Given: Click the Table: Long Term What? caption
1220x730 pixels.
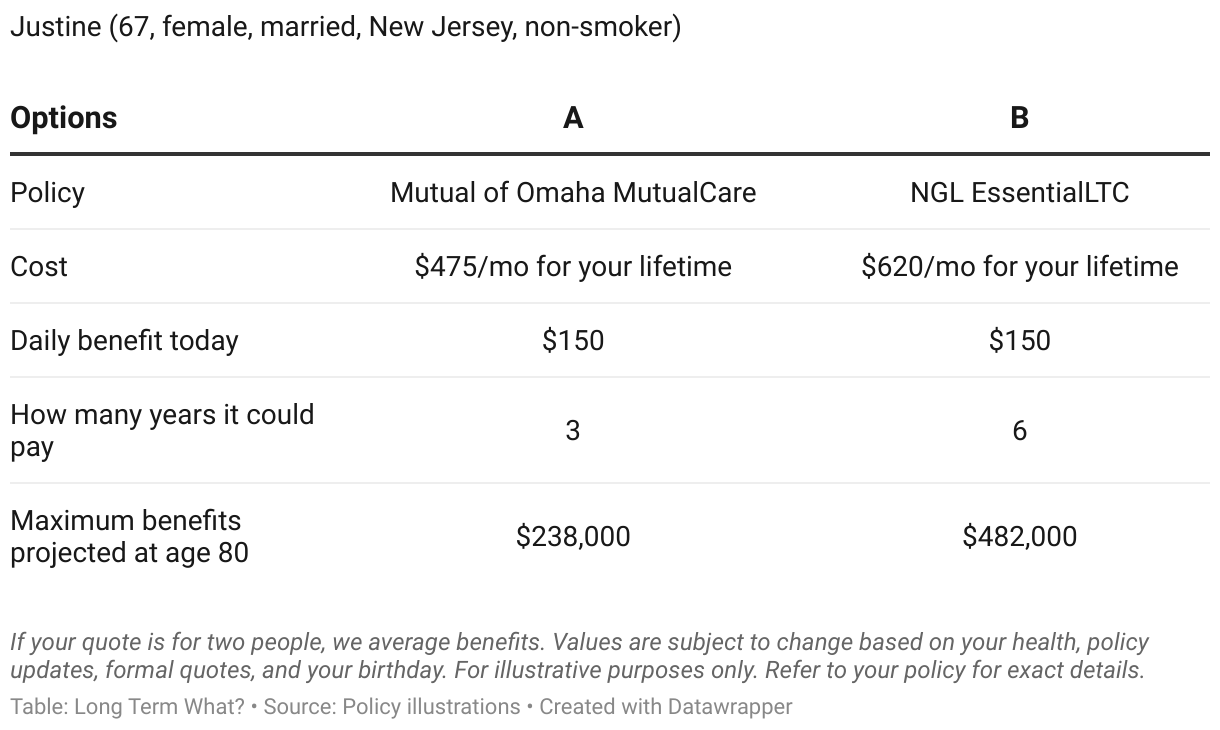Looking at the screenshot, I should click(127, 707).
